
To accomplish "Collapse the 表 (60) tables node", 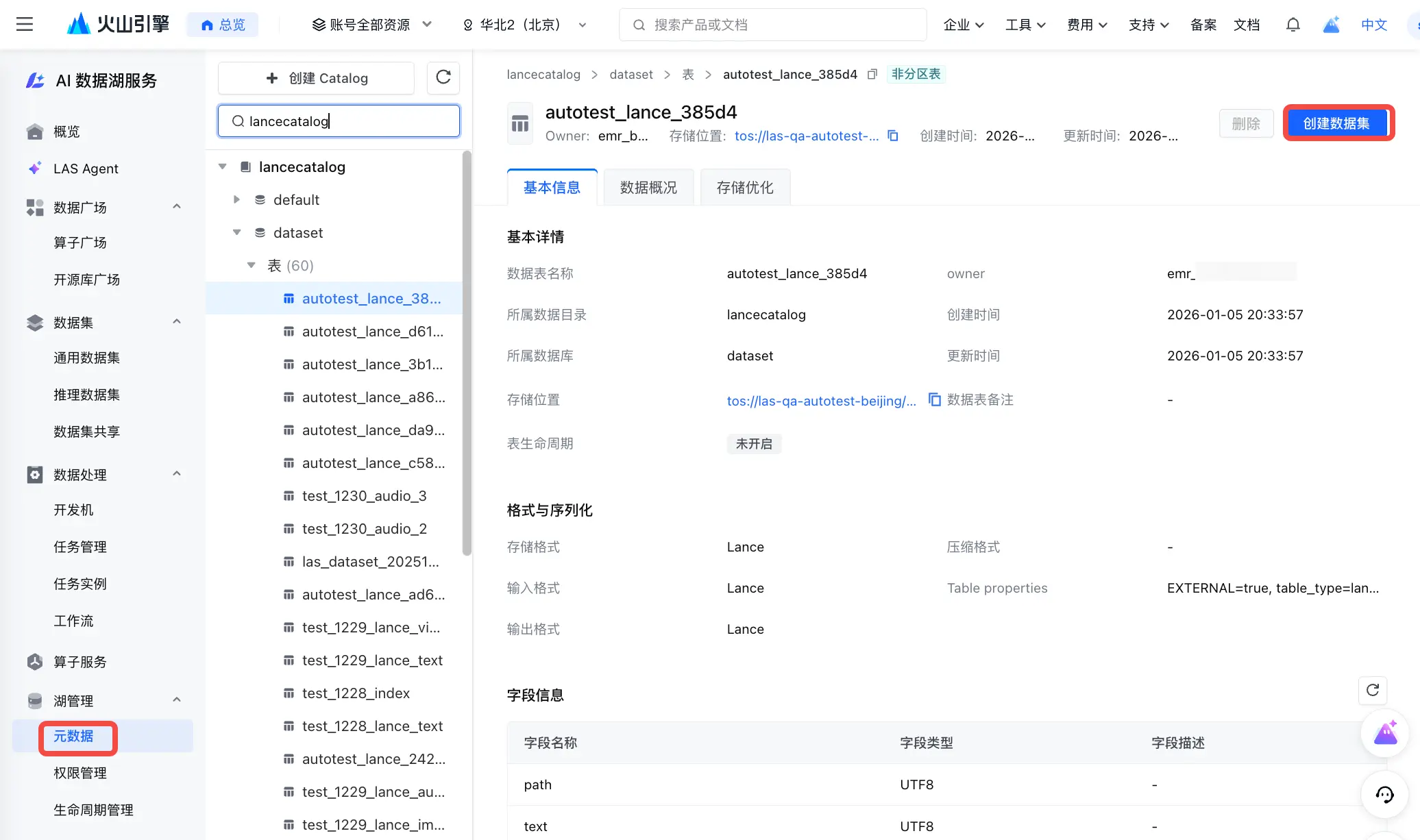I will [251, 266].
